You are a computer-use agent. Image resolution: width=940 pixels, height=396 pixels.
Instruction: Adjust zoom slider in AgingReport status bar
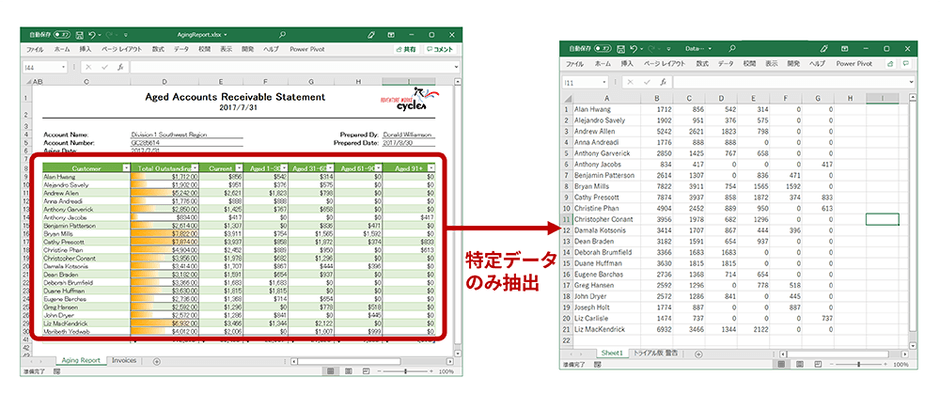(406, 372)
